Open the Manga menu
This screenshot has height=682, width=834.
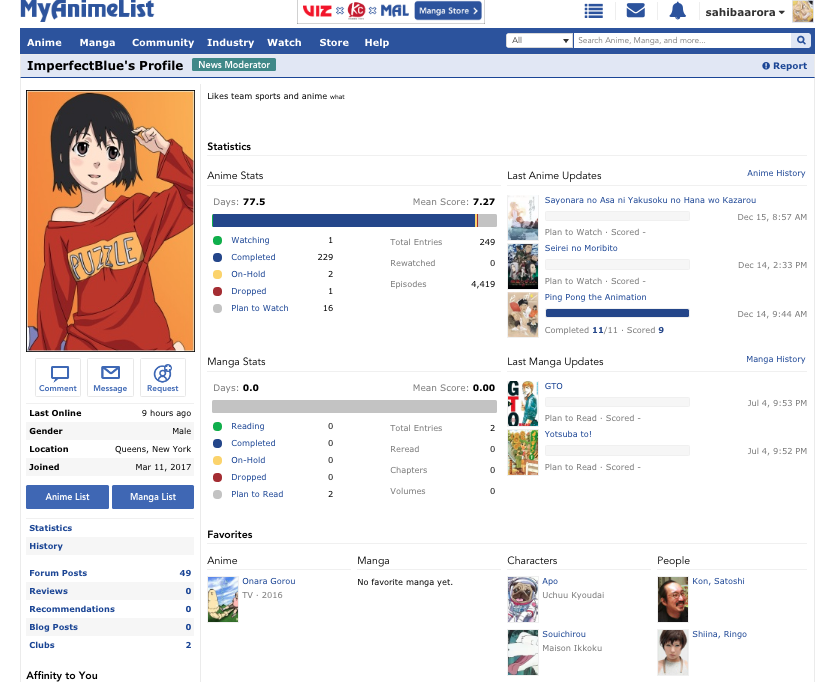(97, 43)
